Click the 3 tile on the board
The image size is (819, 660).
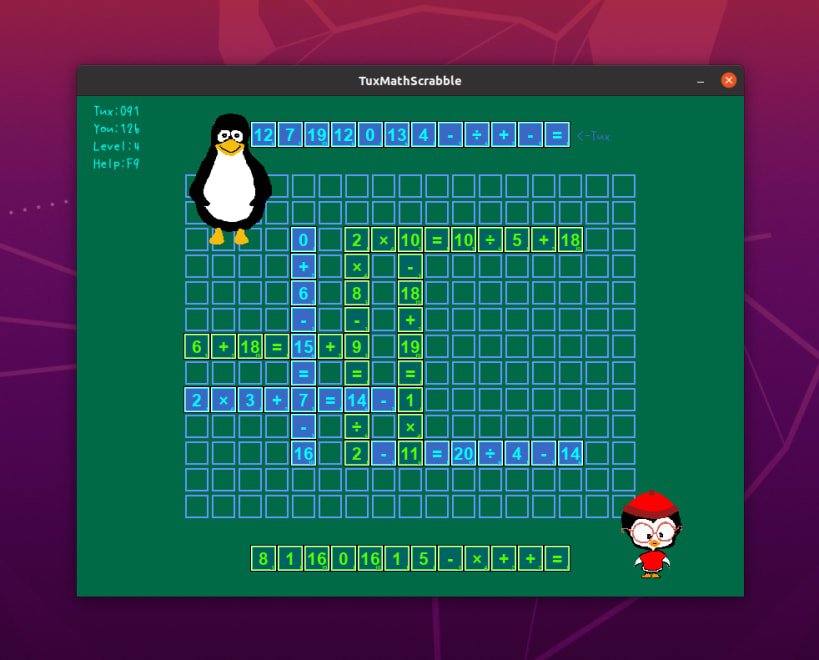[250, 400]
